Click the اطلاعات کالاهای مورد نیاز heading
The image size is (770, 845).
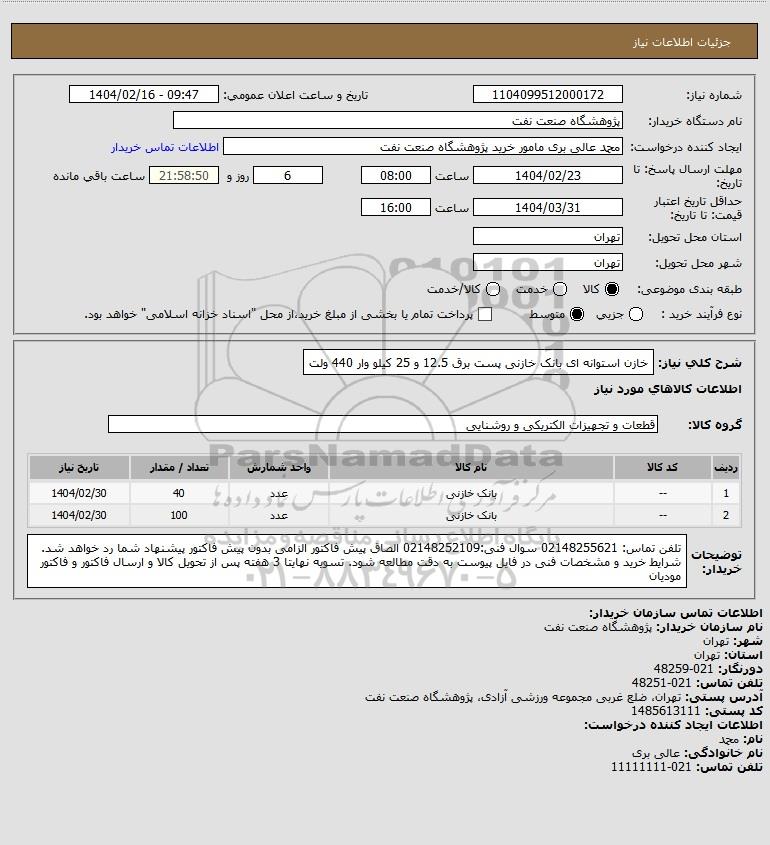point(668,389)
